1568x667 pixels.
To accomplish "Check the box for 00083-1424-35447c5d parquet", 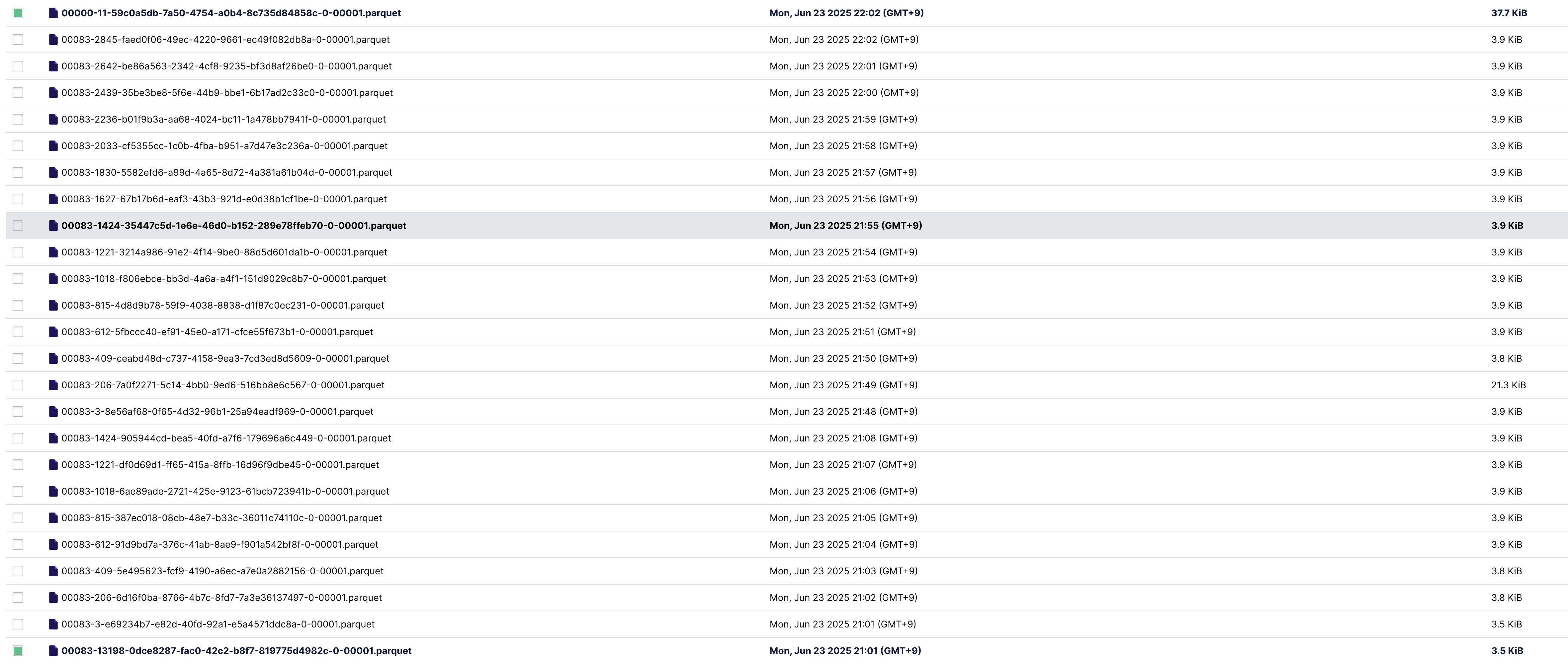I will coord(18,226).
